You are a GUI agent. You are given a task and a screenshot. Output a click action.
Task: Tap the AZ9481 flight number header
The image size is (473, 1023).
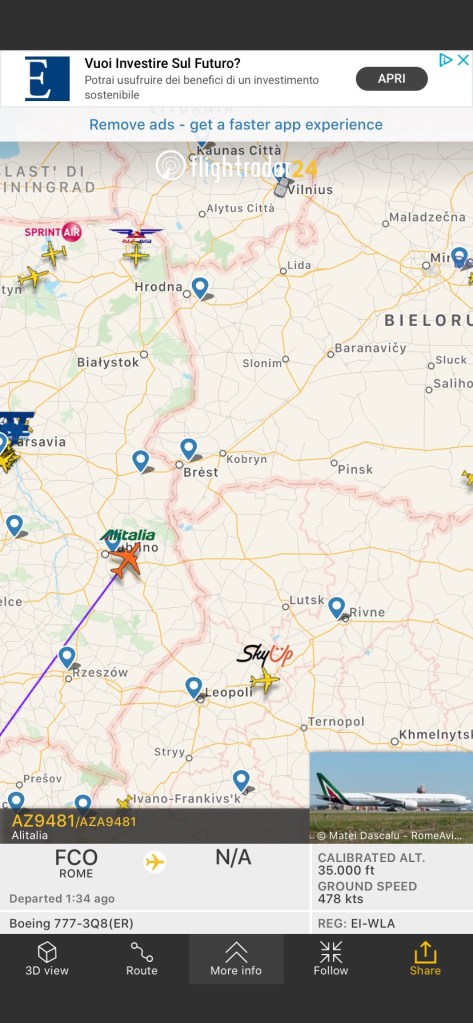tap(42, 821)
